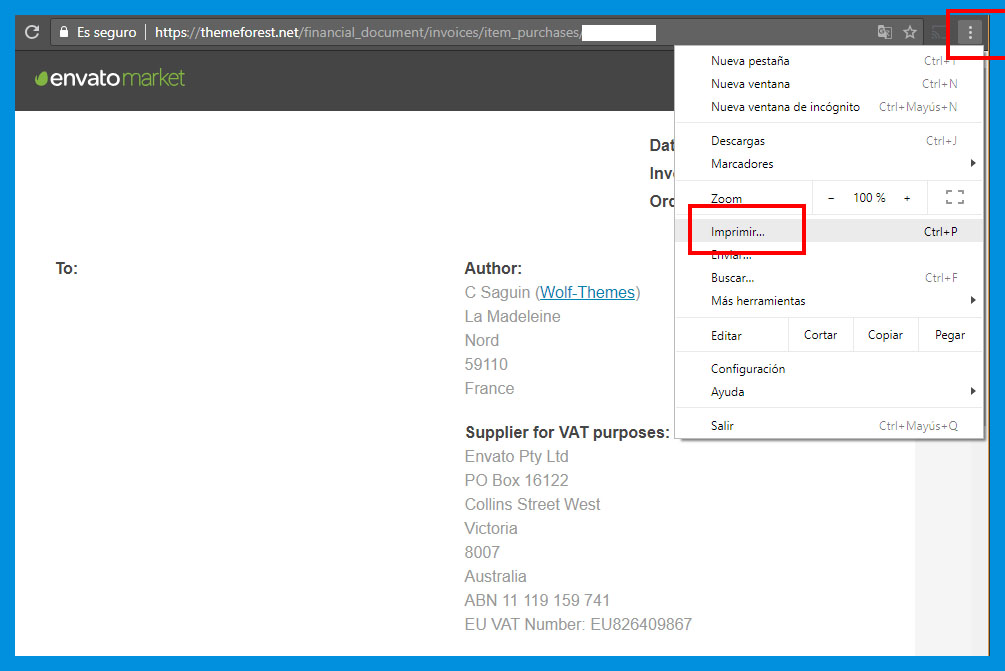Image resolution: width=1005 pixels, height=671 pixels.
Task: Choose Buscar... in the menu
Action: pyautogui.click(x=829, y=278)
